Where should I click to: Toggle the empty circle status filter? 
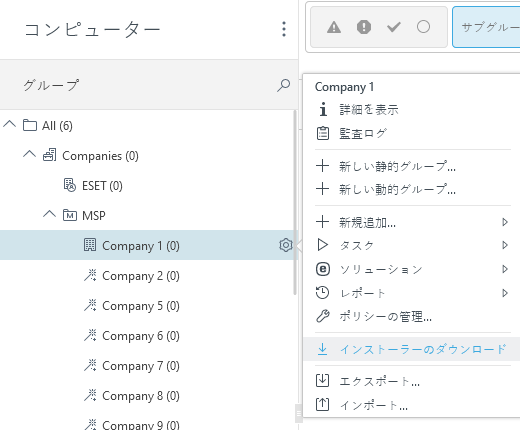point(423,27)
